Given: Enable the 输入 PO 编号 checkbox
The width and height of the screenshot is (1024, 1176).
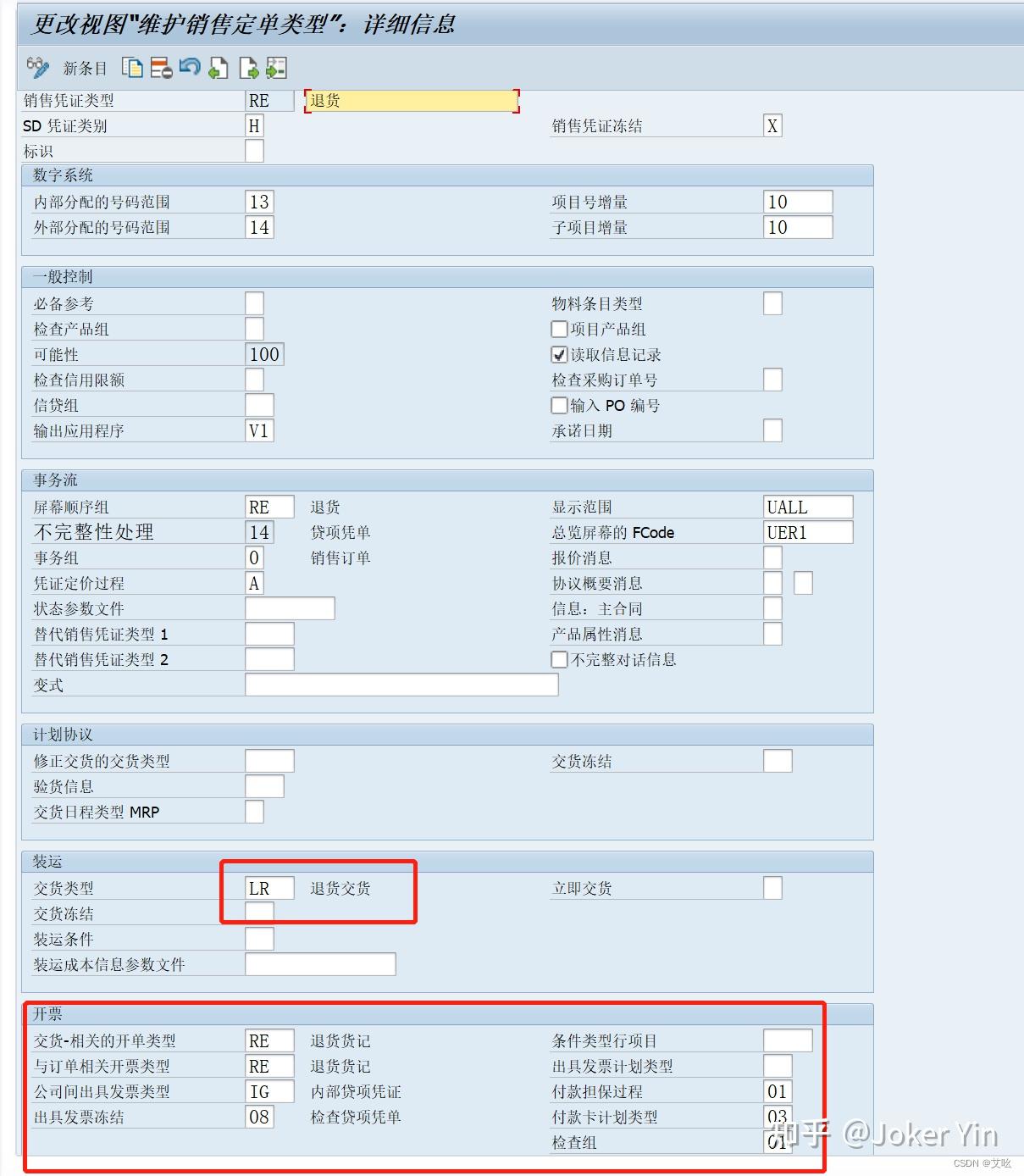Looking at the screenshot, I should click(x=559, y=405).
